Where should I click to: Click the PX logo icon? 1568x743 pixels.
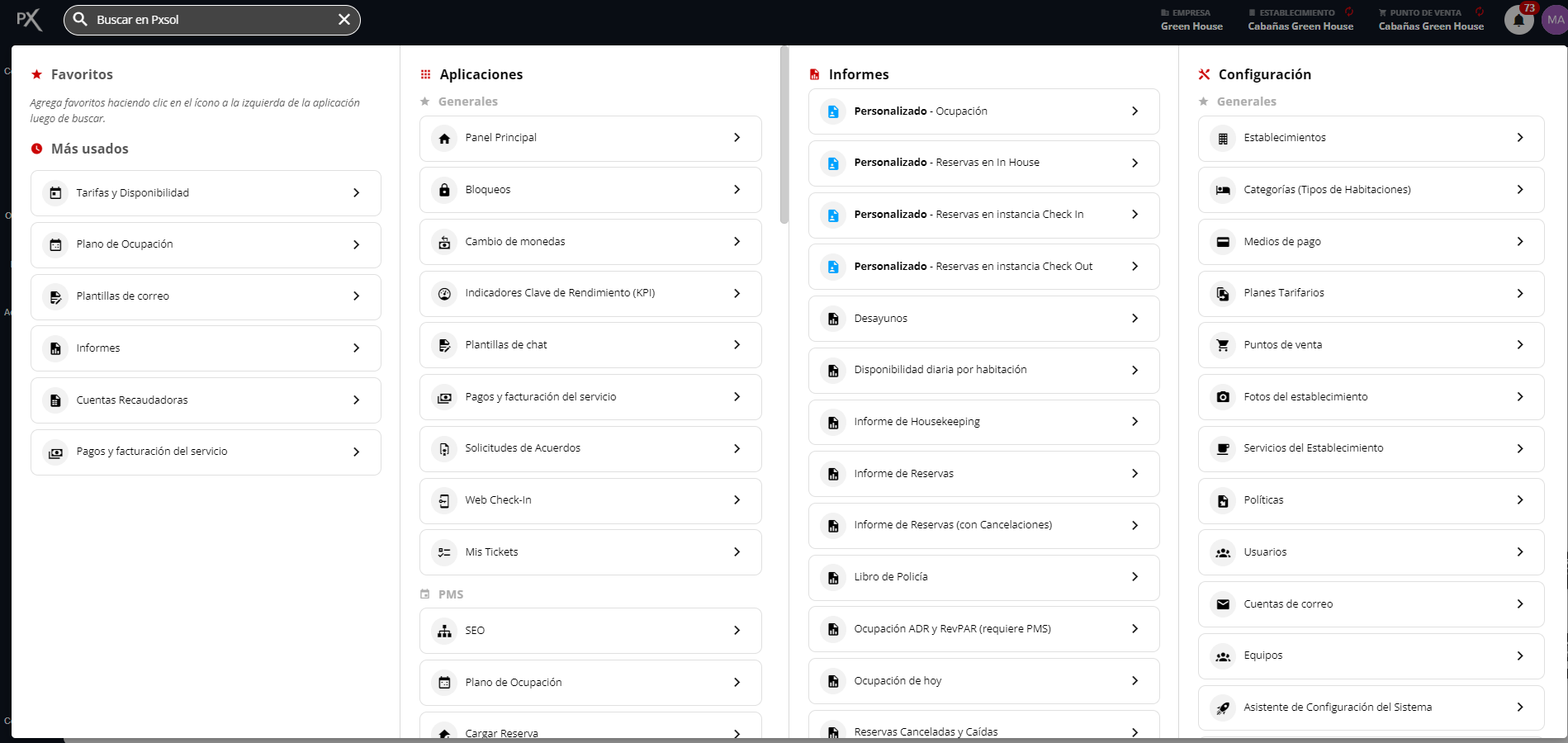(x=29, y=20)
